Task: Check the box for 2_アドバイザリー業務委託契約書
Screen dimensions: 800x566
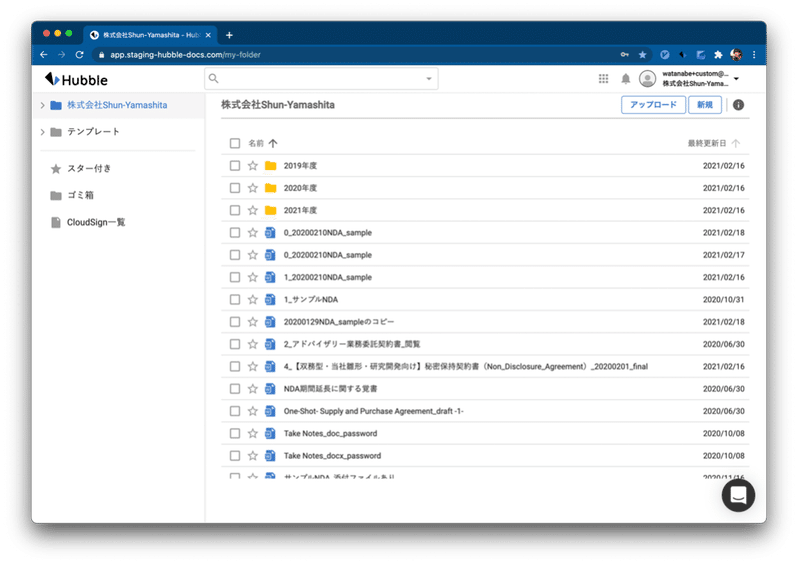Action: 235,344
